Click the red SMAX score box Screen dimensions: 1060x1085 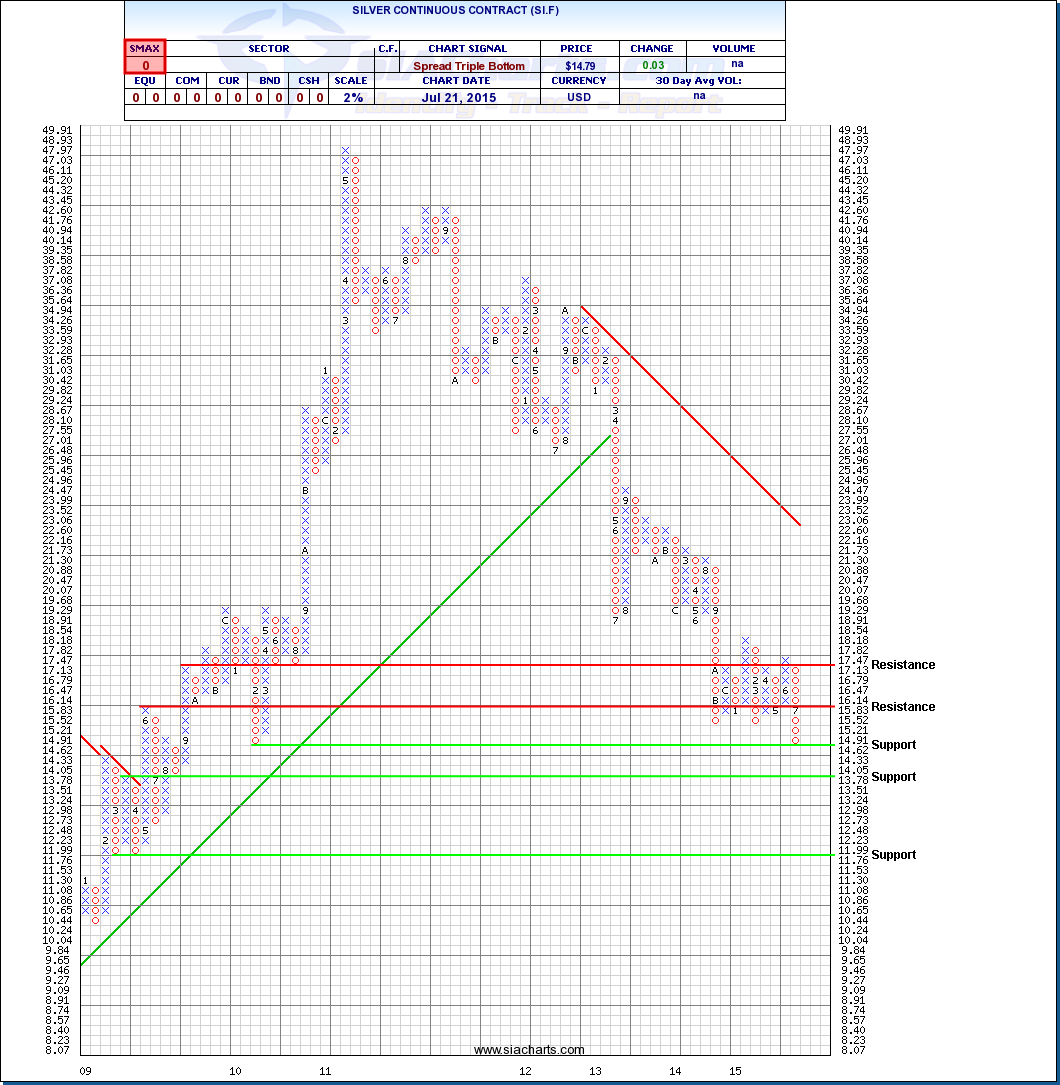[144, 57]
